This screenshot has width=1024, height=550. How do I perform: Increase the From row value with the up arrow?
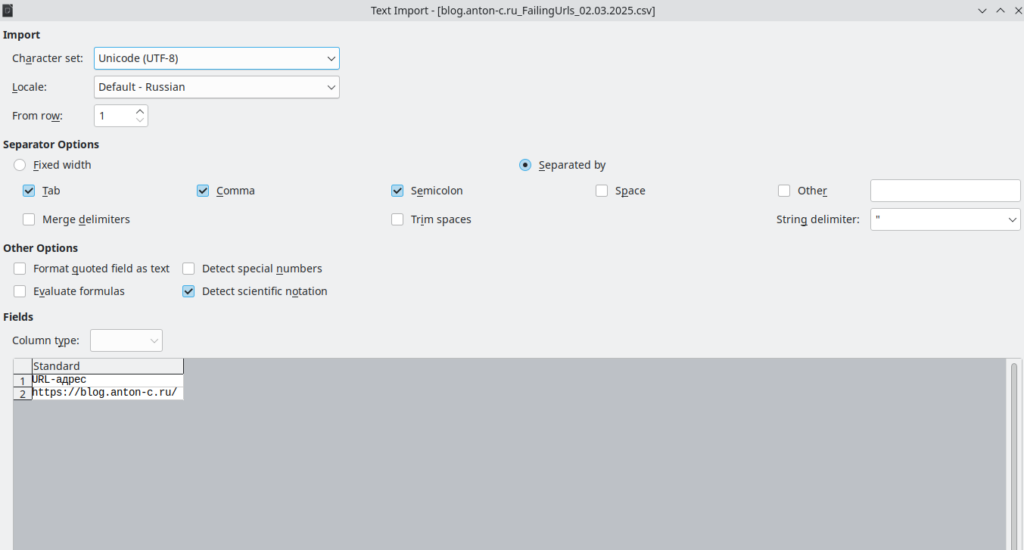coord(140,111)
